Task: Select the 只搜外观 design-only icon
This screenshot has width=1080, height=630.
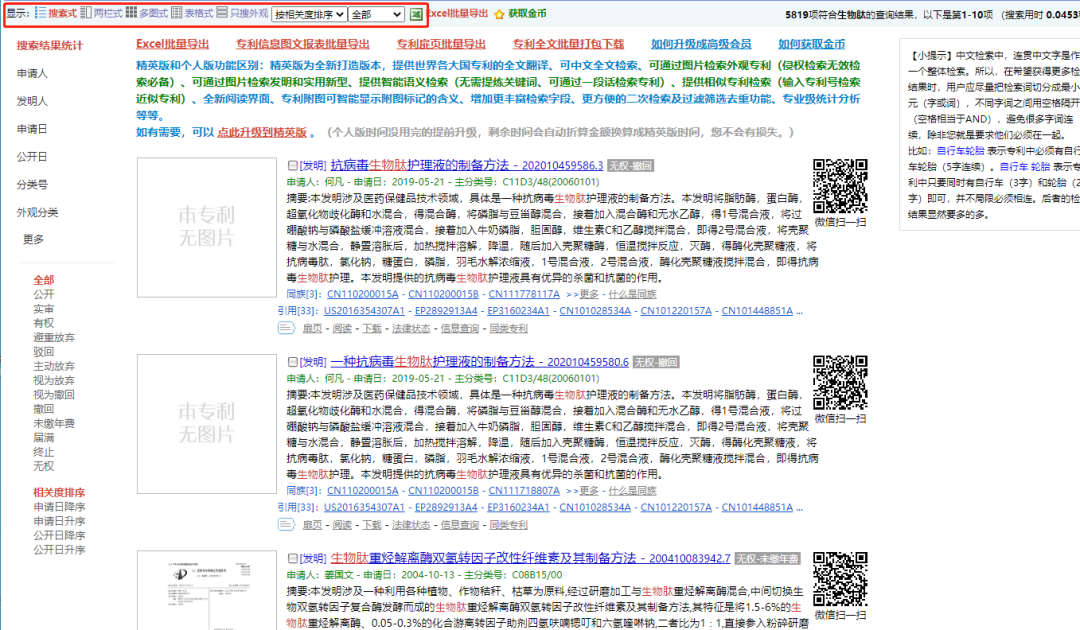Action: tap(222, 13)
